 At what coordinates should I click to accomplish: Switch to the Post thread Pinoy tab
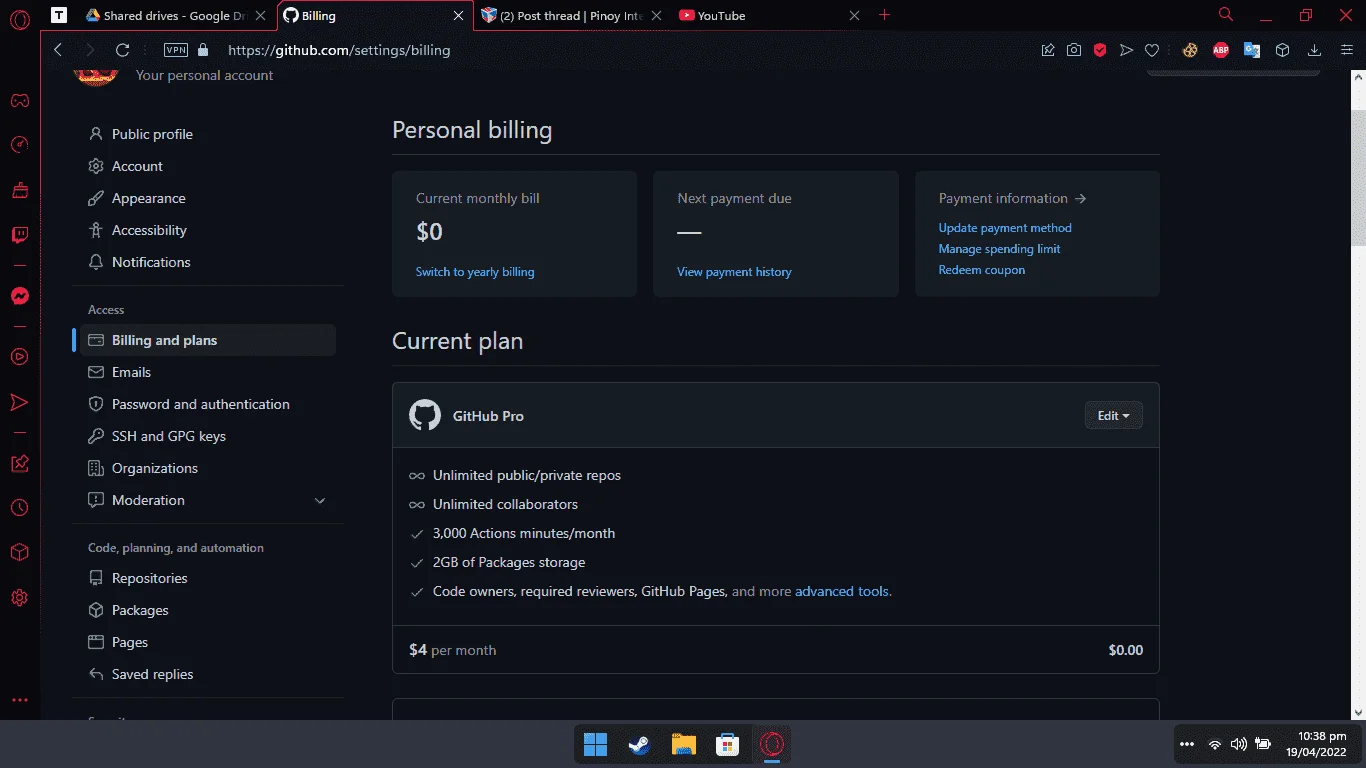coord(570,15)
